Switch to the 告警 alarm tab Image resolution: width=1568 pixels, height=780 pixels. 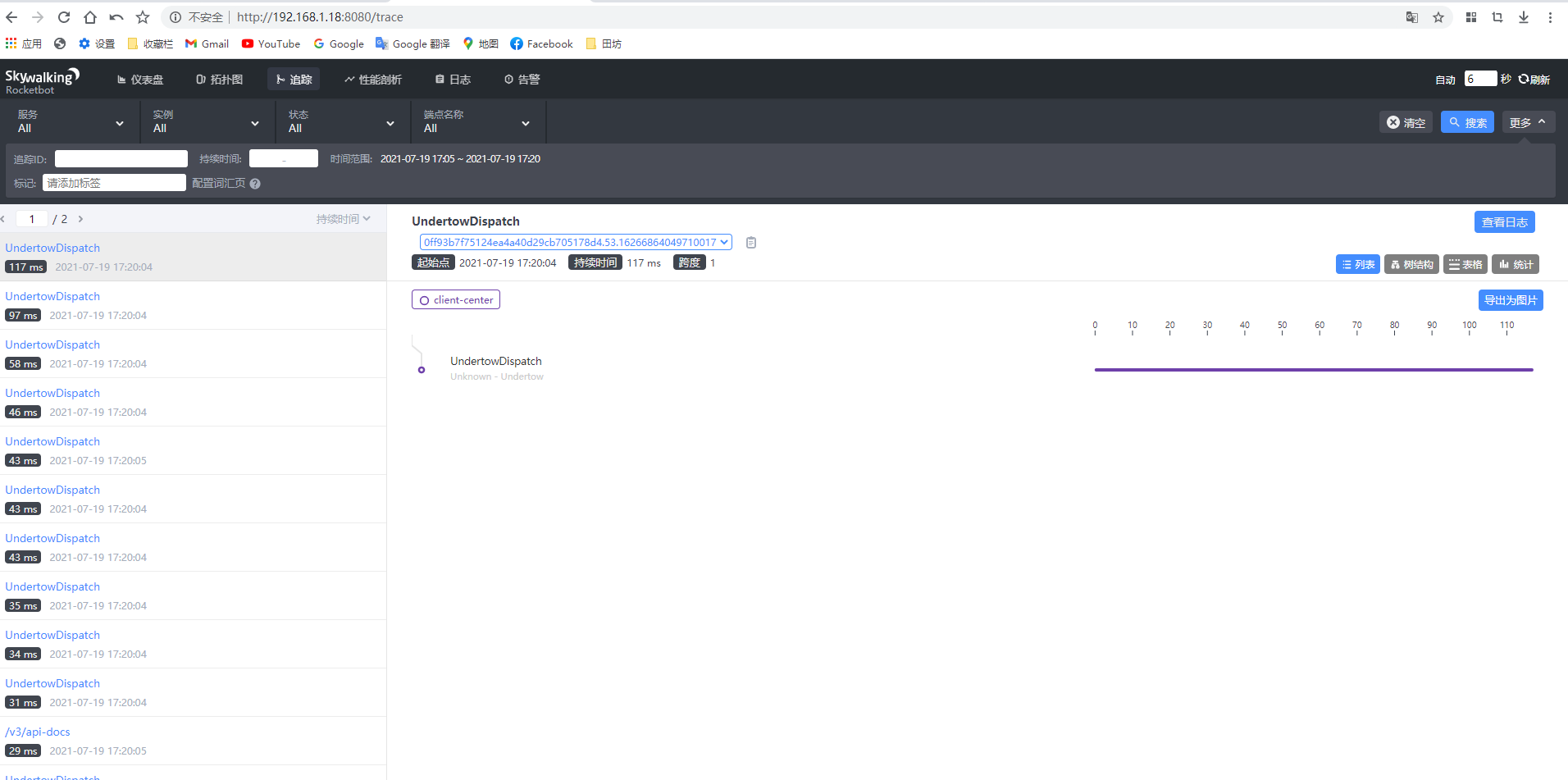point(522,80)
